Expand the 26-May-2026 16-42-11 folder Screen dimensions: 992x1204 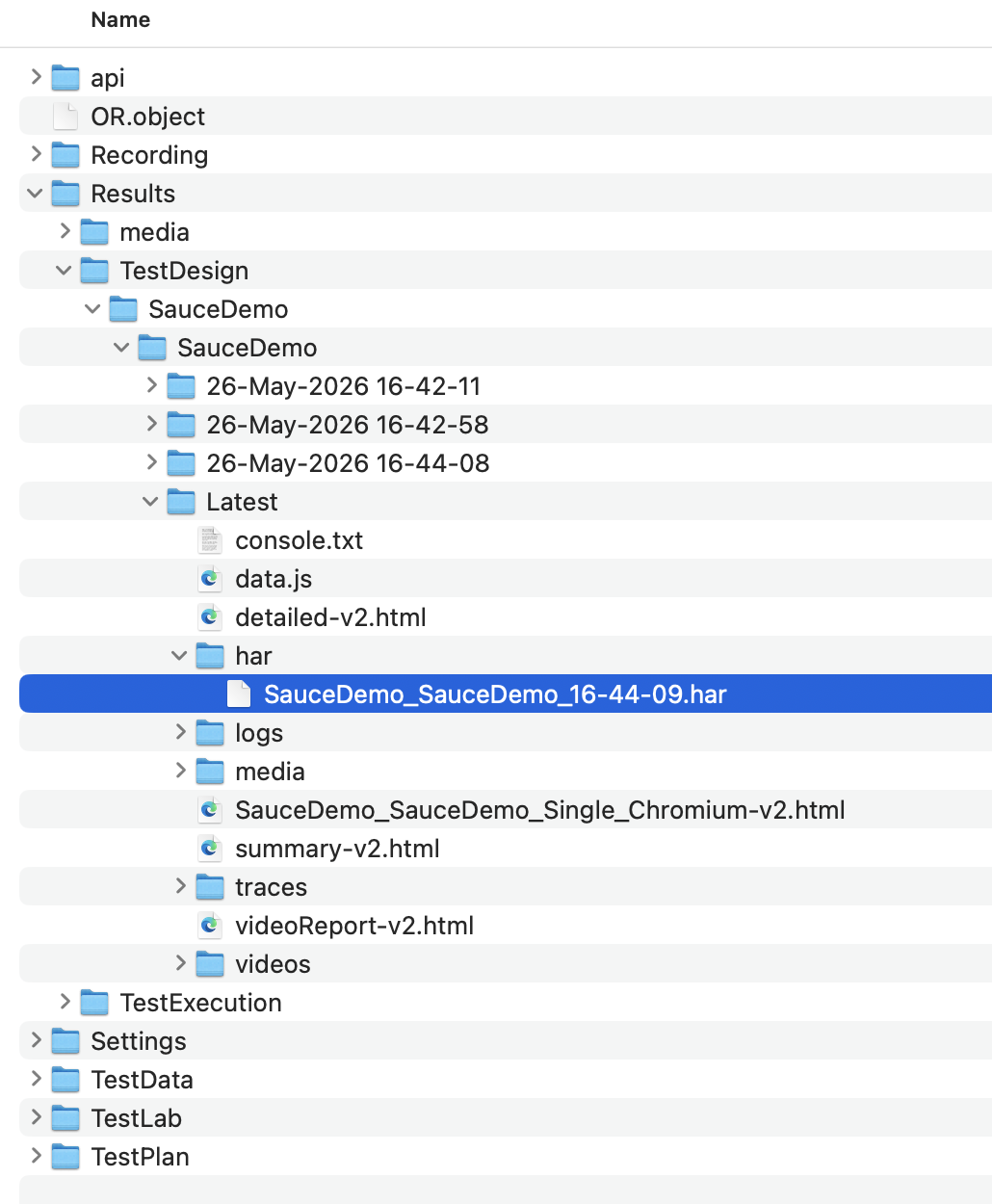pos(151,384)
